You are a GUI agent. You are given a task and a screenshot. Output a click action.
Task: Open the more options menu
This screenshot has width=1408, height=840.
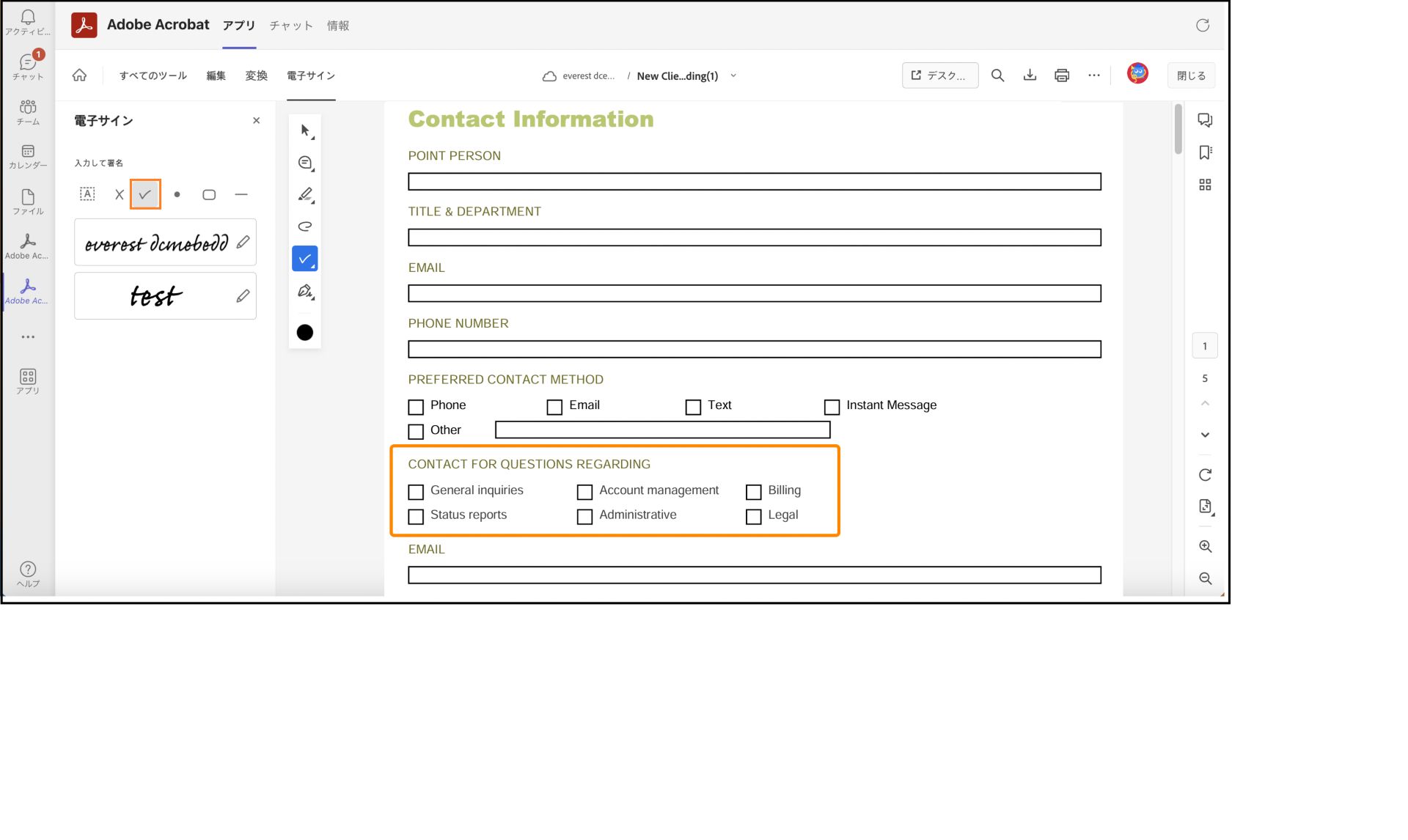tap(1096, 76)
